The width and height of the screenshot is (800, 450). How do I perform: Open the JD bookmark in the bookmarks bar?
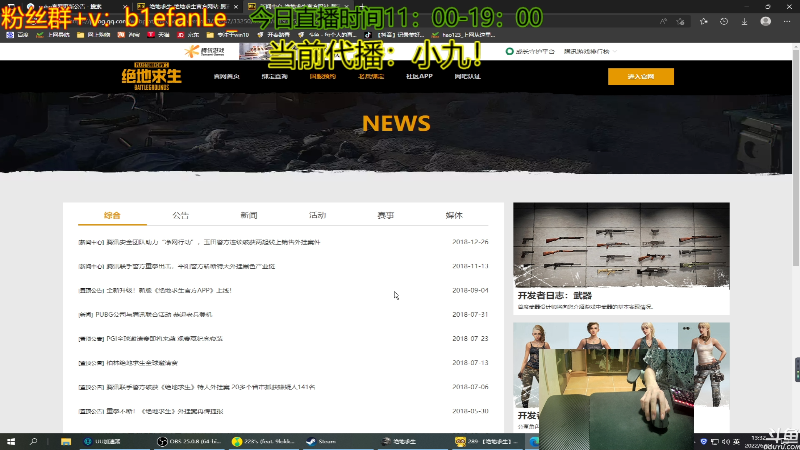click(x=188, y=35)
